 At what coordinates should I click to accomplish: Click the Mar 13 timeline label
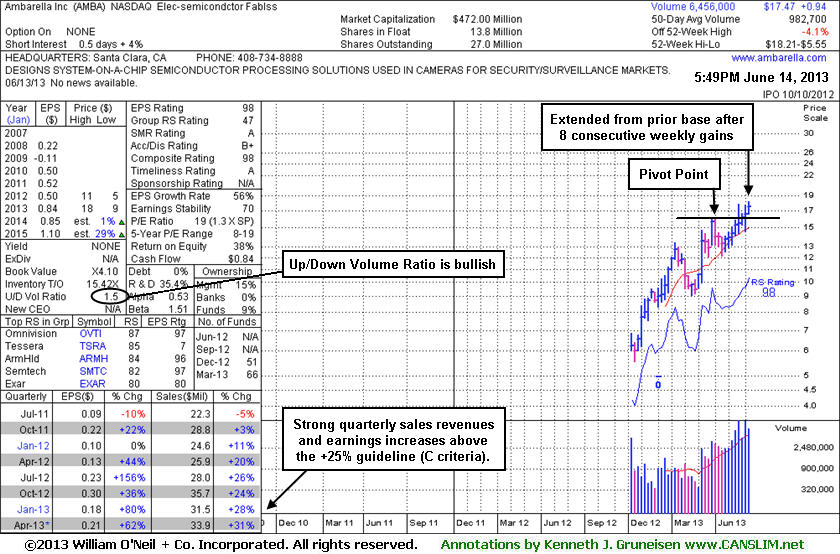point(688,522)
